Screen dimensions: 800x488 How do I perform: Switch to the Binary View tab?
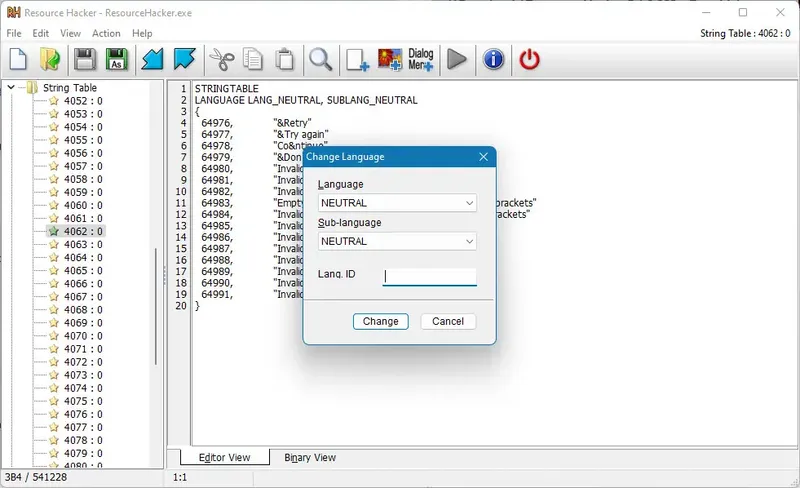[310, 457]
